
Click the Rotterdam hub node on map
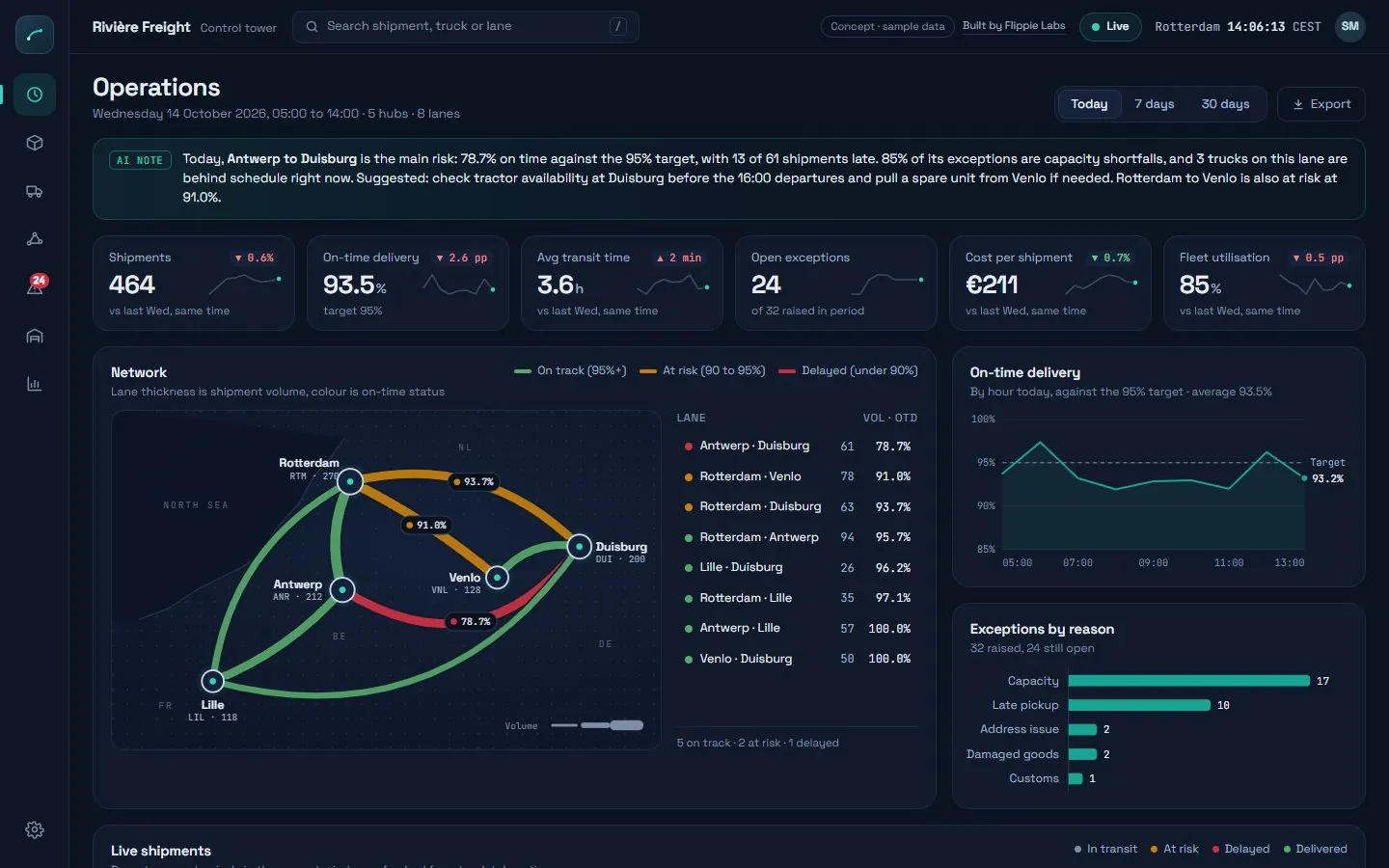(x=350, y=480)
